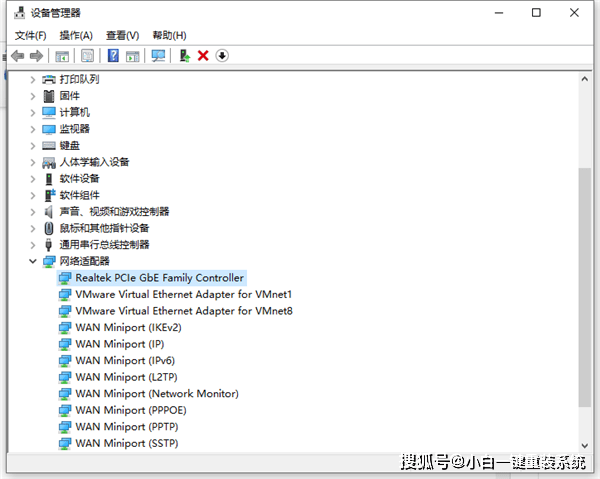This screenshot has width=600, height=479.
Task: Select WAN Miniport (IPv6)
Action: (125, 361)
